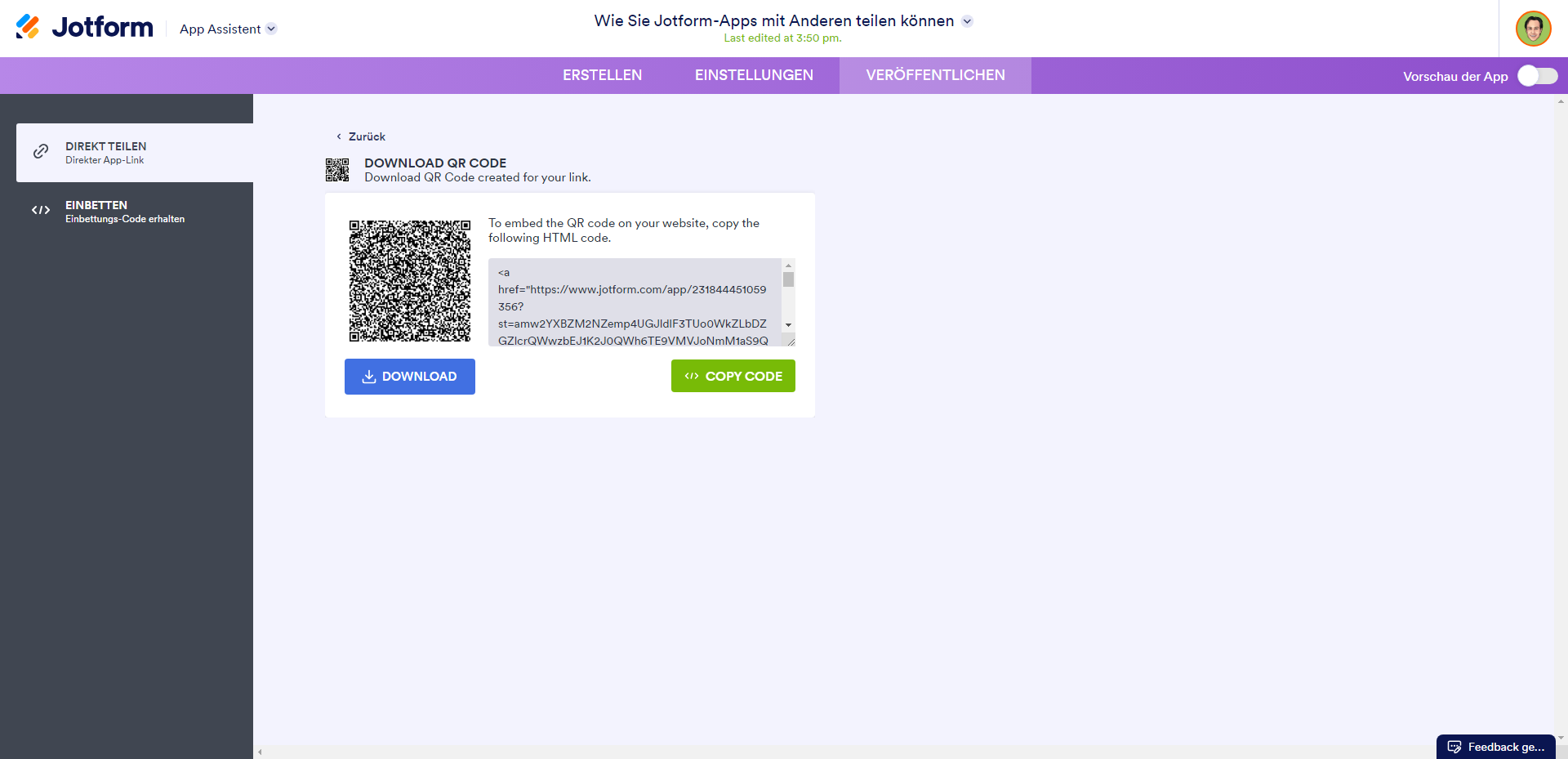Click the link icon beside Direkt Teilen

pyautogui.click(x=41, y=152)
